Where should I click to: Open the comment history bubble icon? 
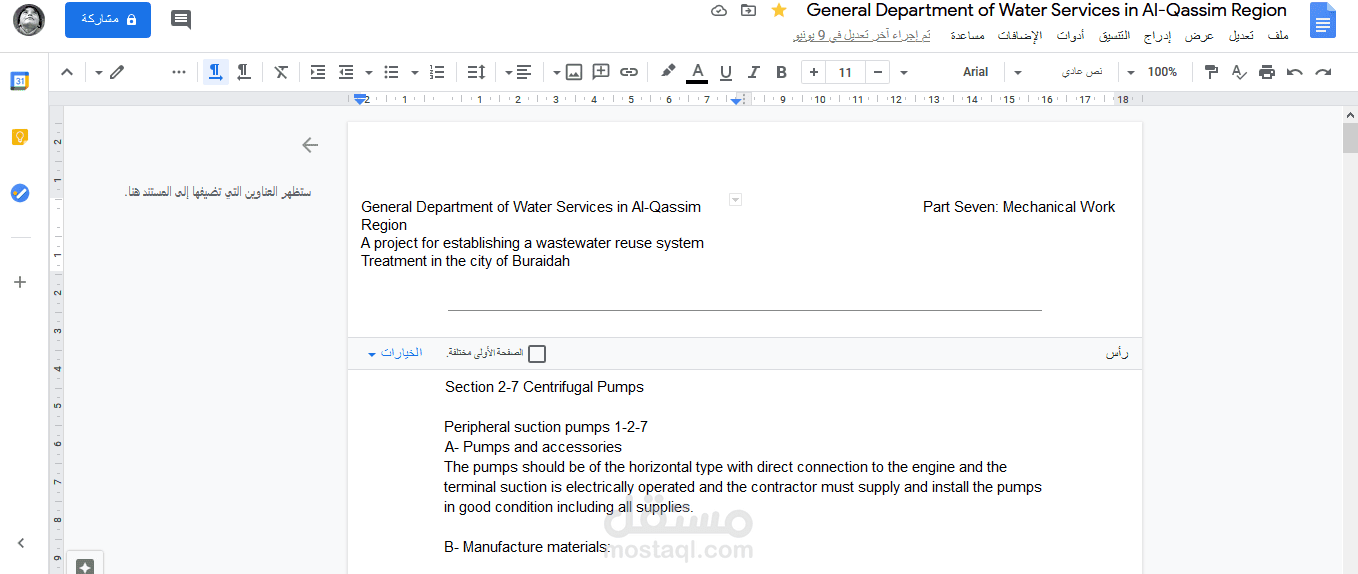click(181, 20)
